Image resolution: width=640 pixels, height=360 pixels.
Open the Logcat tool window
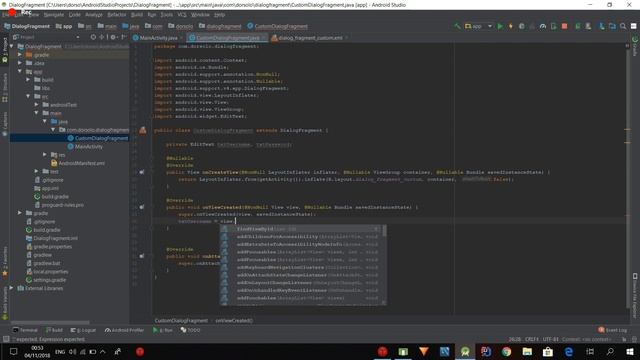point(83,330)
